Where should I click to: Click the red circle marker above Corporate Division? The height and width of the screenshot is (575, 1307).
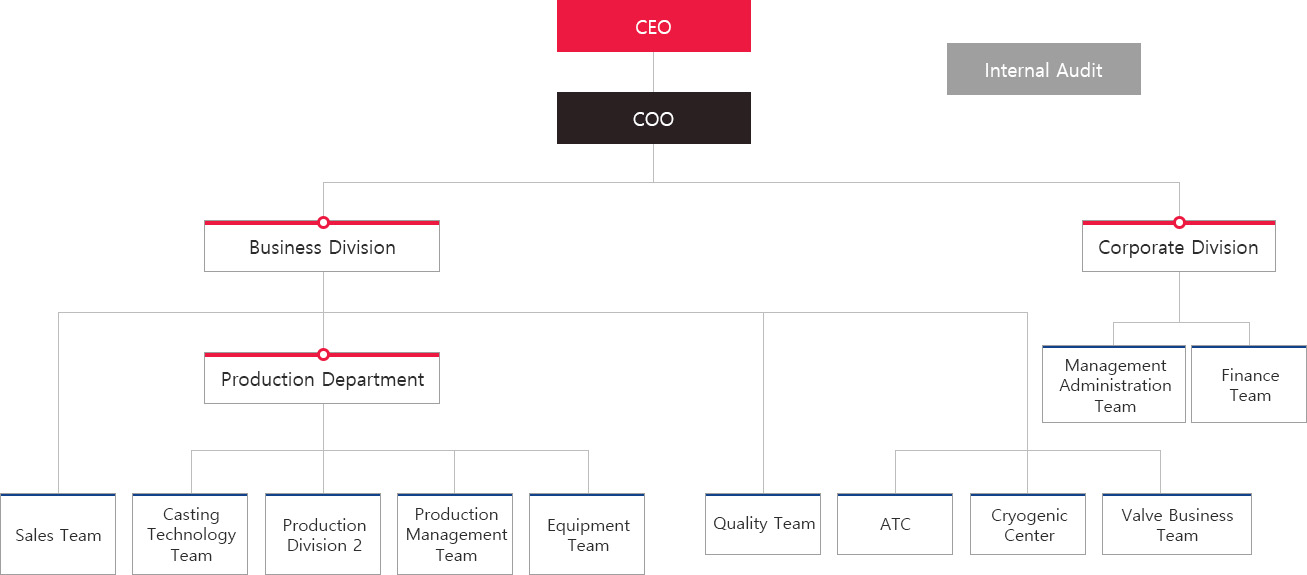click(x=1179, y=222)
